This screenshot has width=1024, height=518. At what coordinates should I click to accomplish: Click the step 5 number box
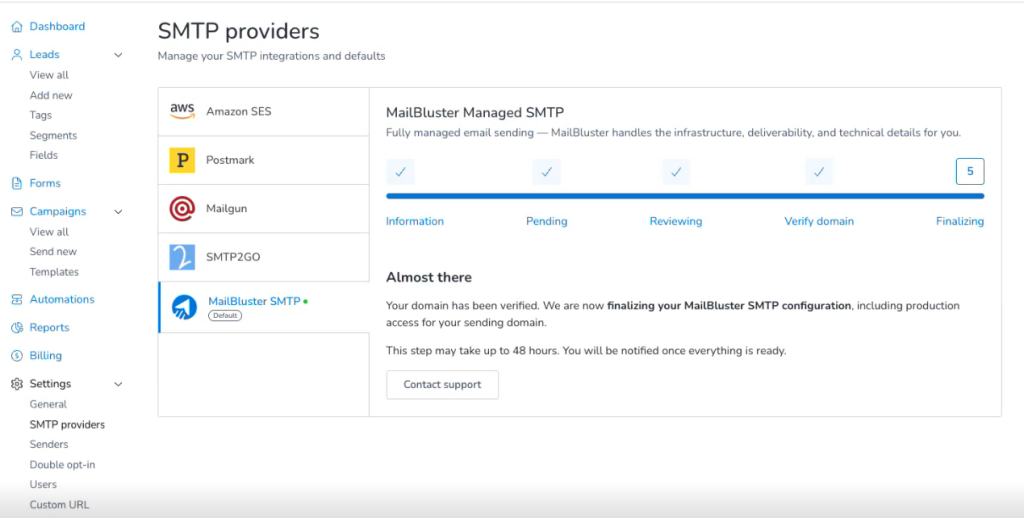(970, 172)
